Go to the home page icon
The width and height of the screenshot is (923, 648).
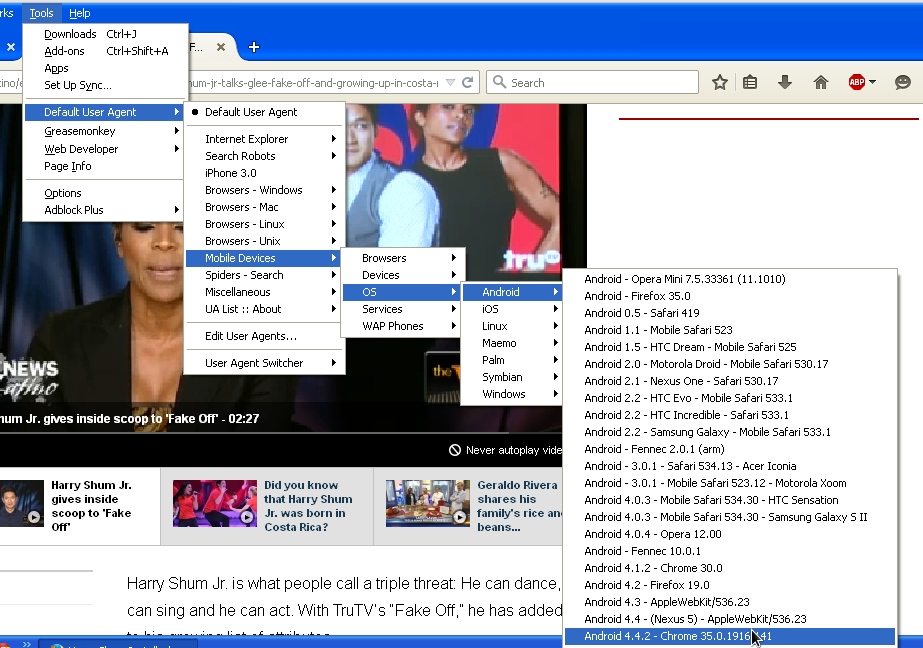click(821, 83)
